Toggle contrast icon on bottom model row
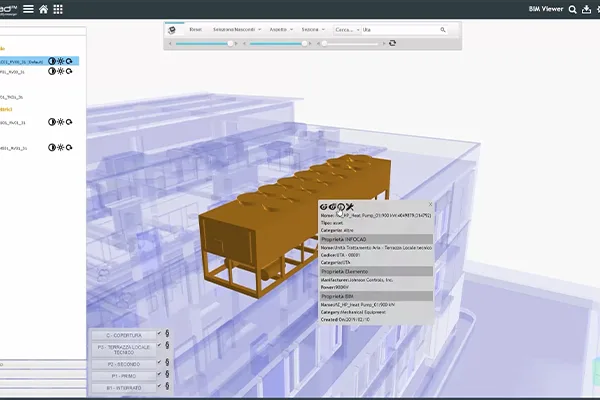The width and height of the screenshot is (600, 400). 52,147
